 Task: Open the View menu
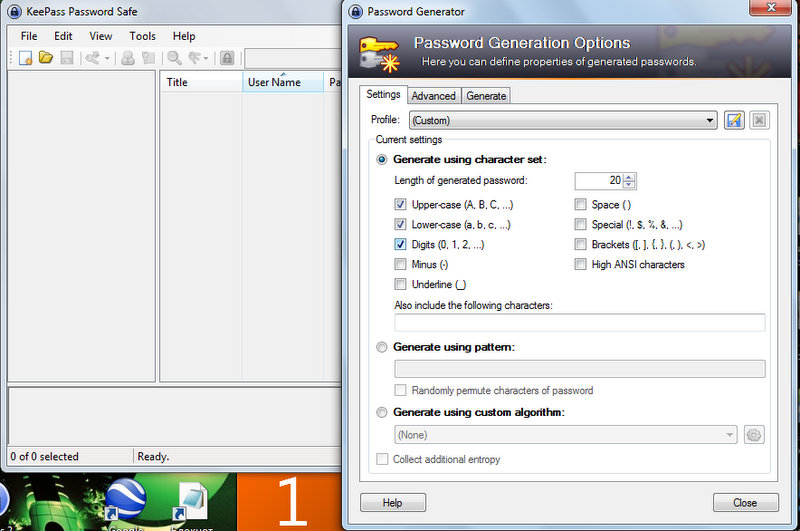point(101,36)
